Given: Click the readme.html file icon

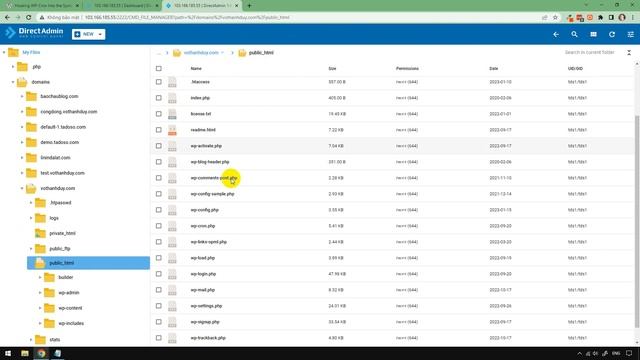Looking at the screenshot, I should tap(172, 130).
